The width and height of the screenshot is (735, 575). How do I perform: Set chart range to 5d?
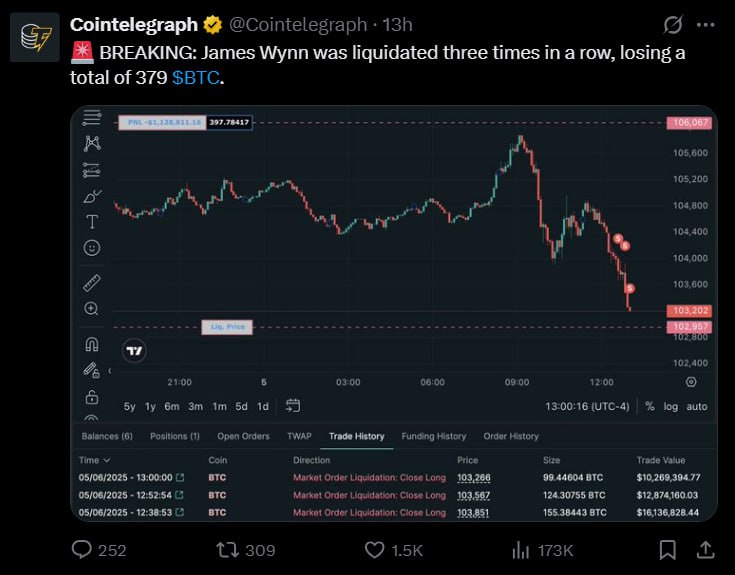point(241,406)
